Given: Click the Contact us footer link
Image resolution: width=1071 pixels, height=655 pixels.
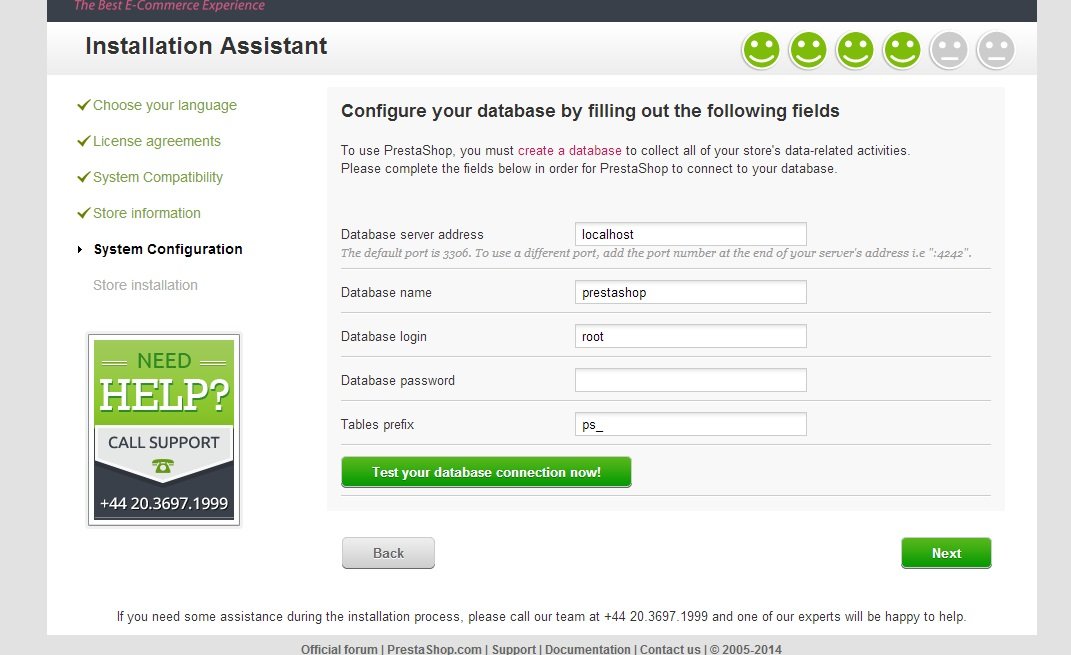Looking at the screenshot, I should (670, 649).
